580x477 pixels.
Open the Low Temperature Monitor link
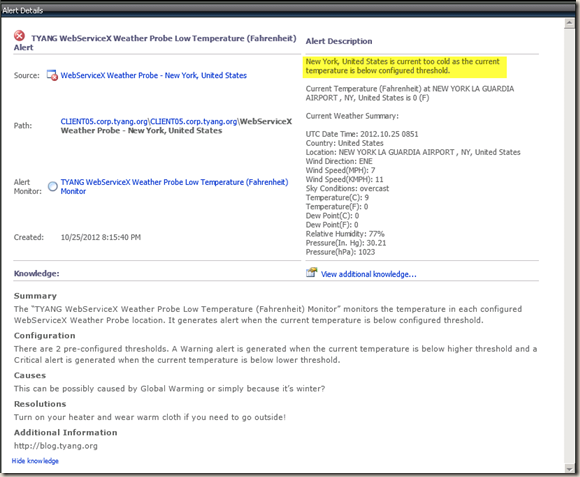(174, 186)
